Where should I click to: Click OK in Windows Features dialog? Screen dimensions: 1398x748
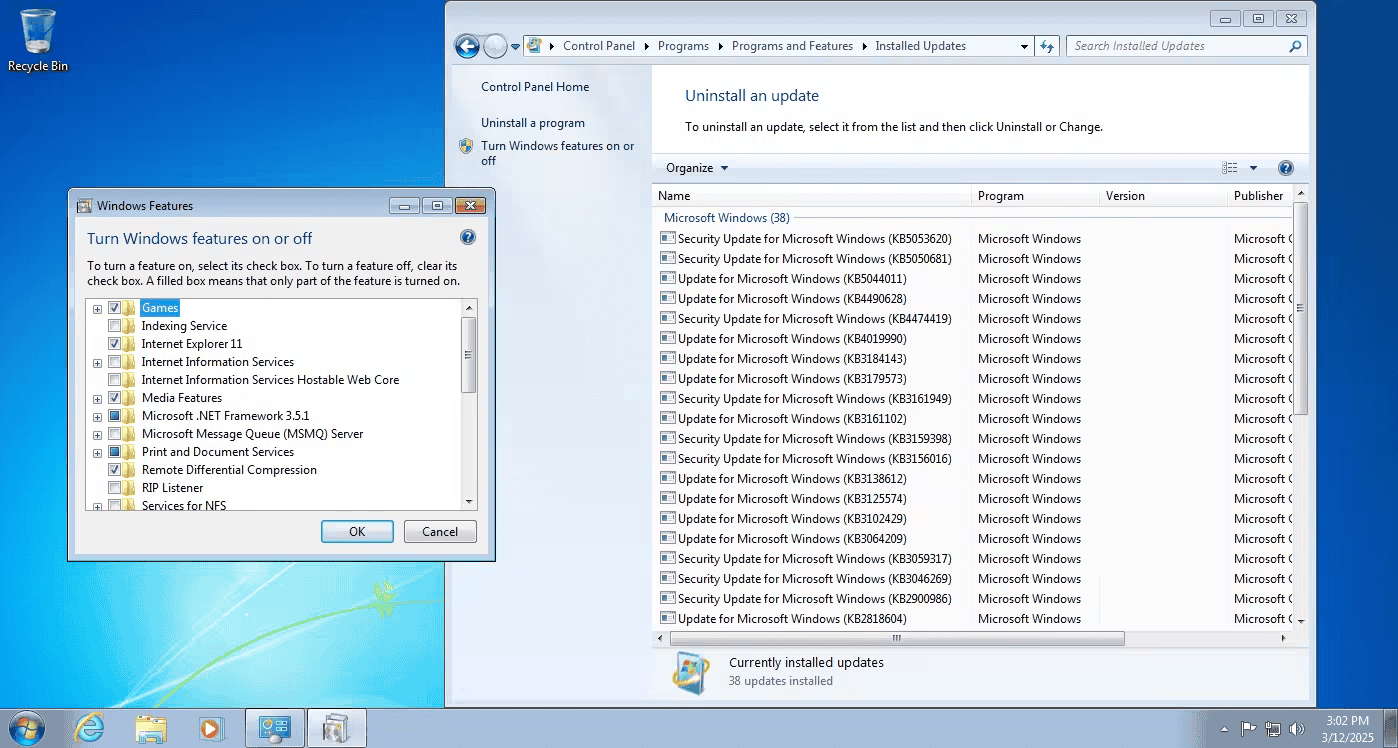pyautogui.click(x=357, y=532)
